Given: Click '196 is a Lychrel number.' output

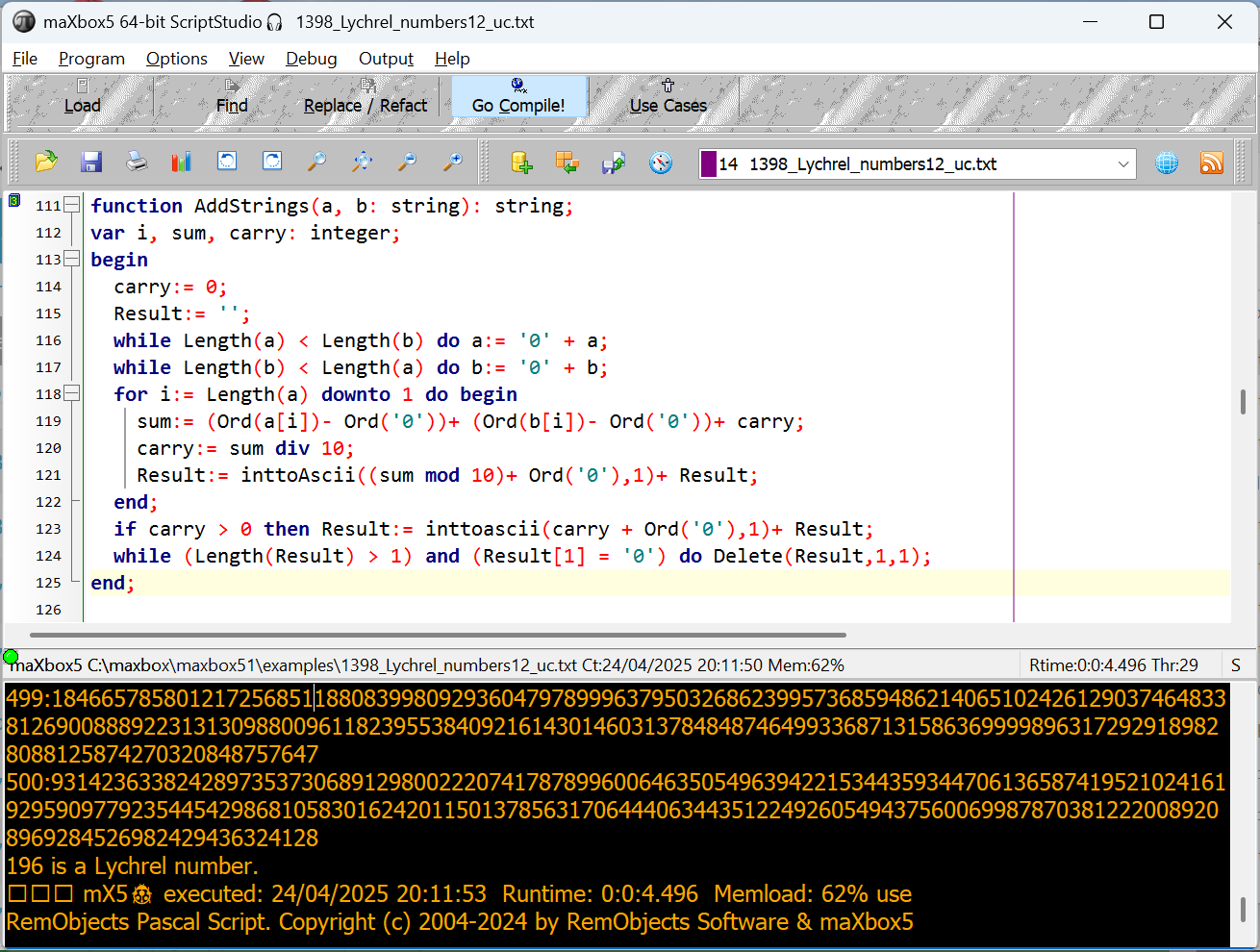Looking at the screenshot, I should (x=133, y=865).
